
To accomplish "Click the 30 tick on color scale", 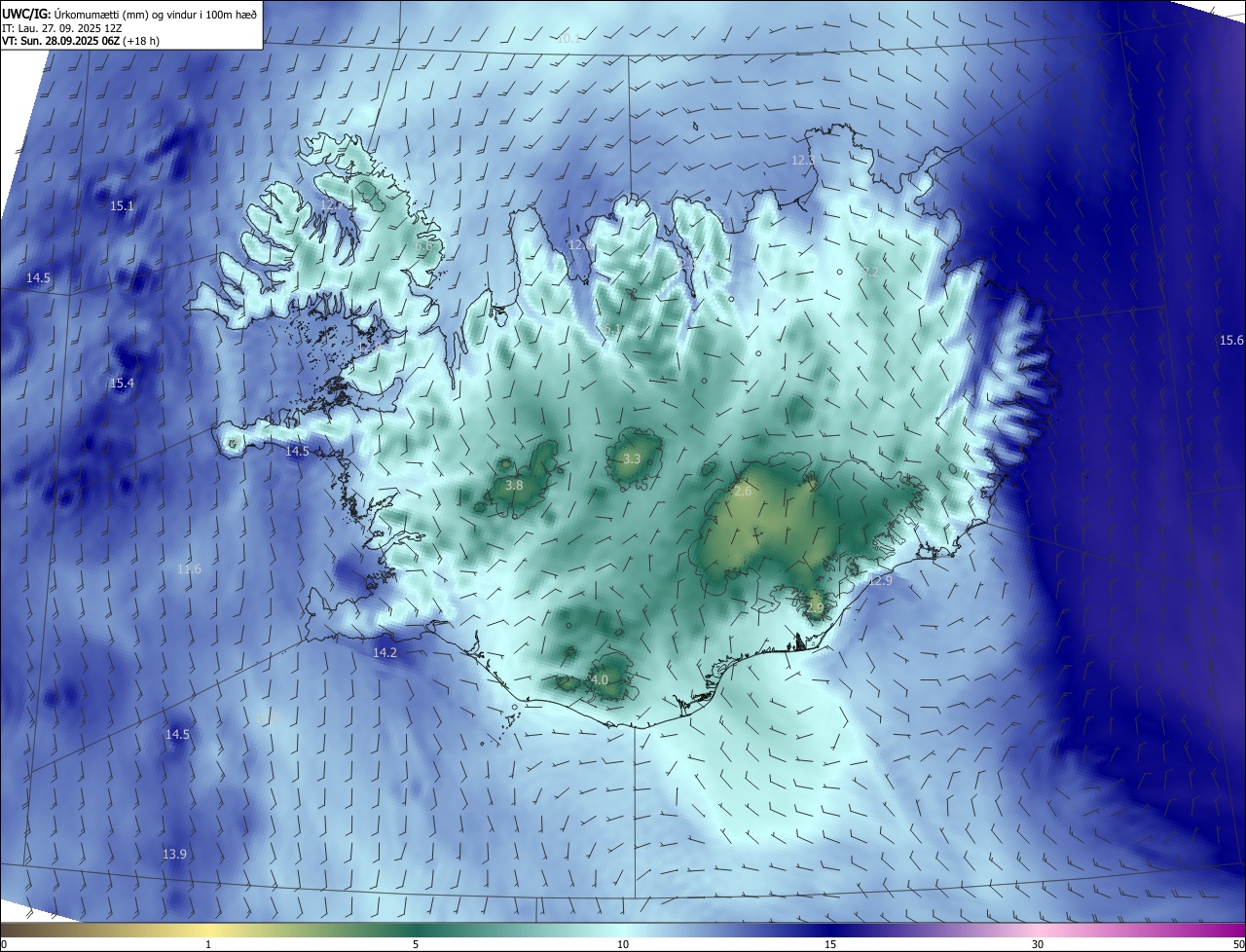I will pos(1038,944).
